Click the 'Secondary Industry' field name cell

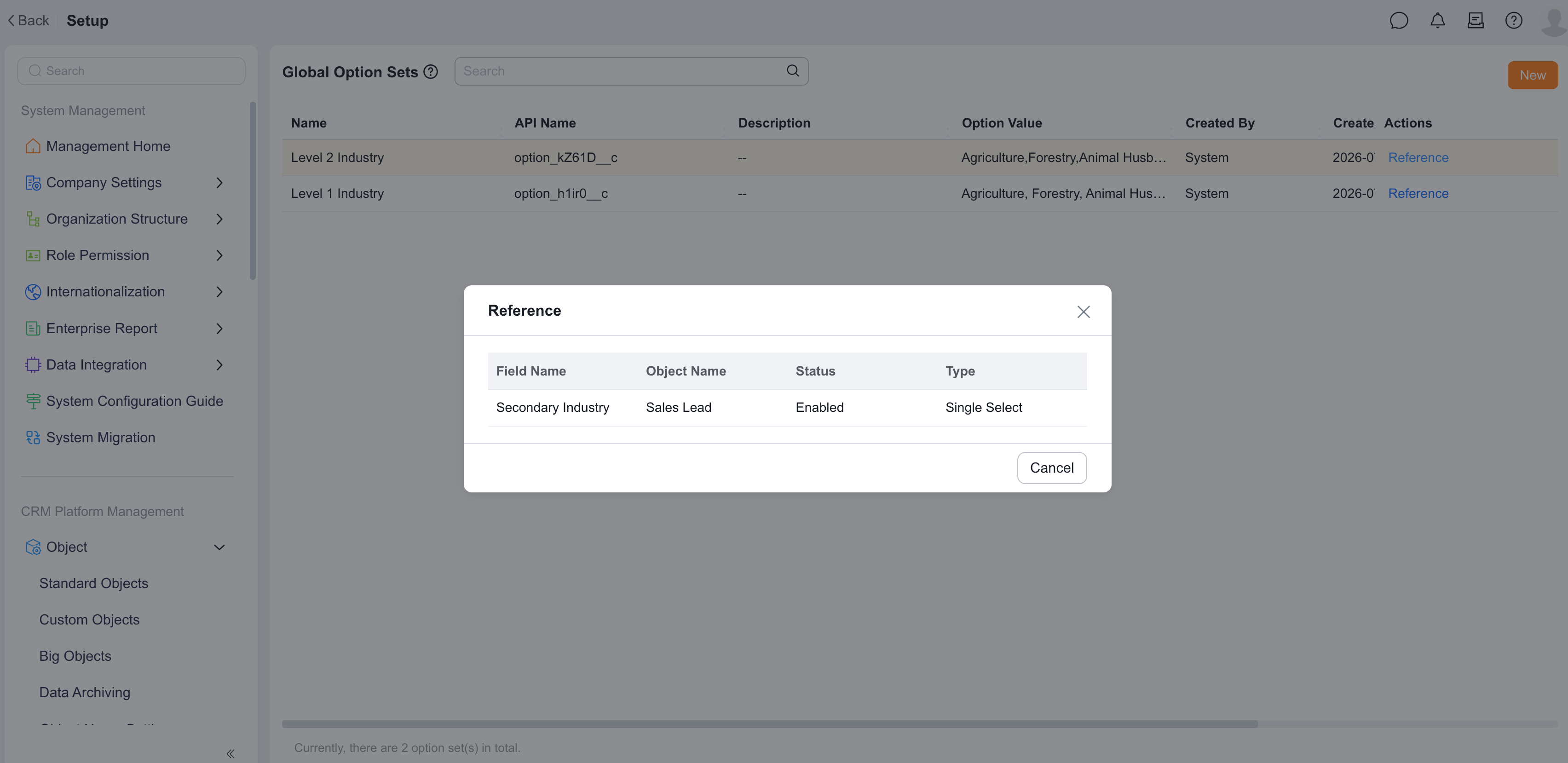coord(552,407)
